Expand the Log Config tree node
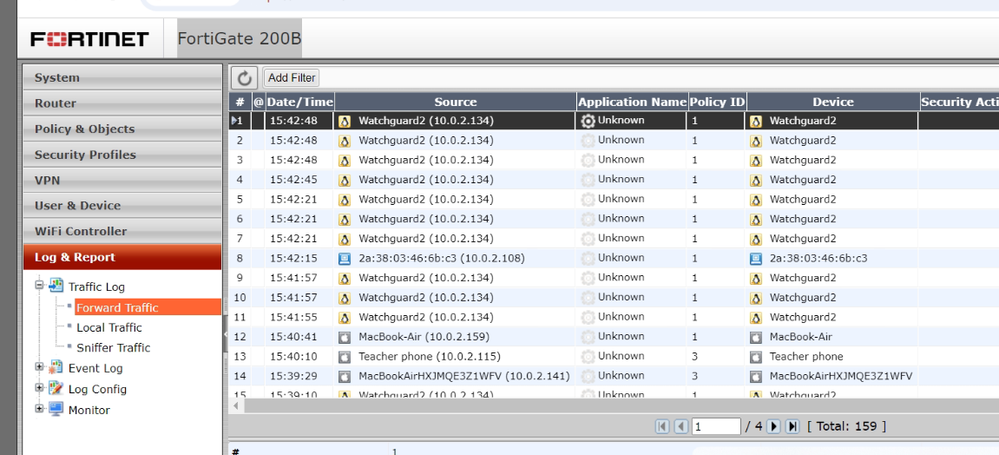 [x=40, y=388]
